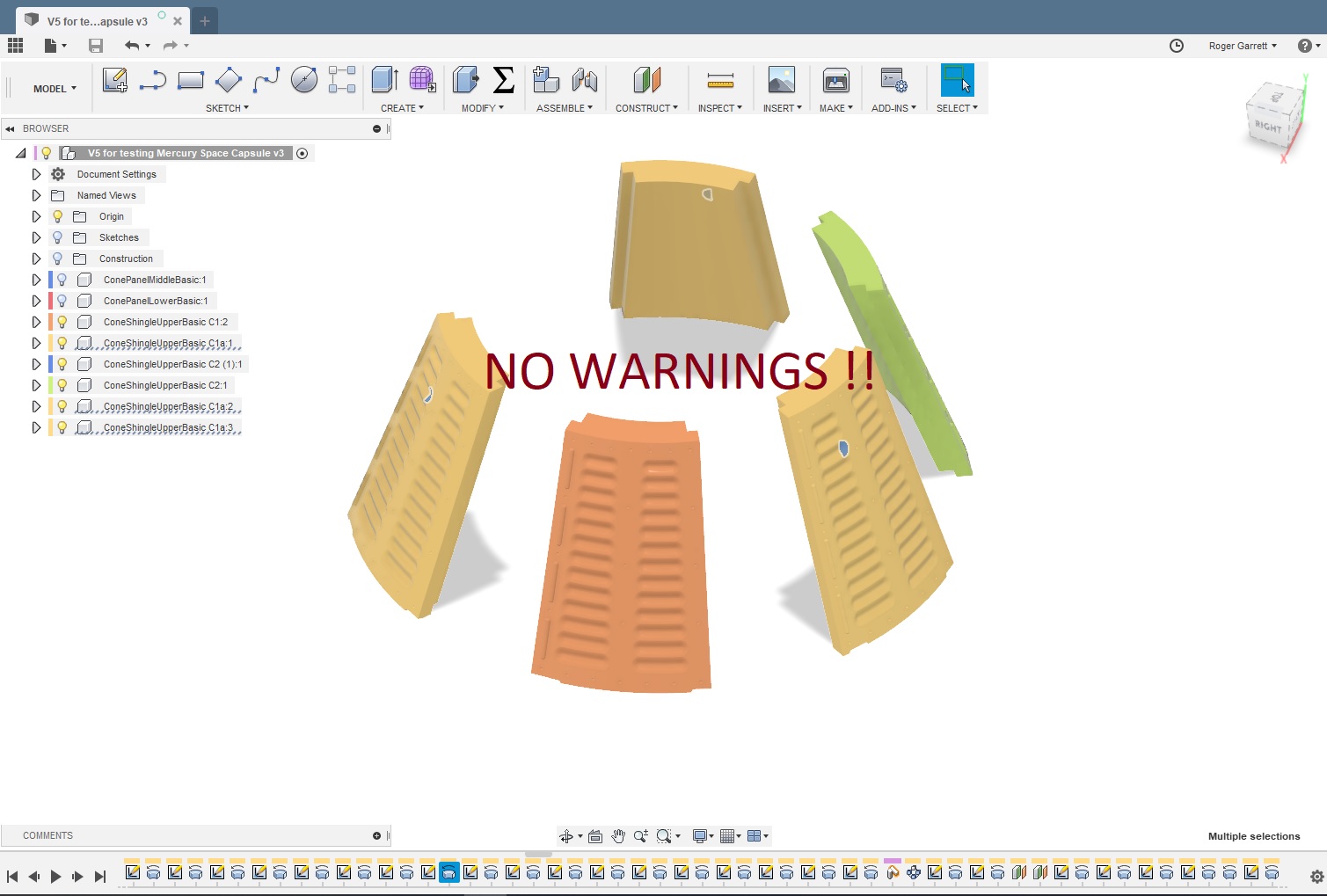Open Change Parameters sigma tool

point(503,80)
